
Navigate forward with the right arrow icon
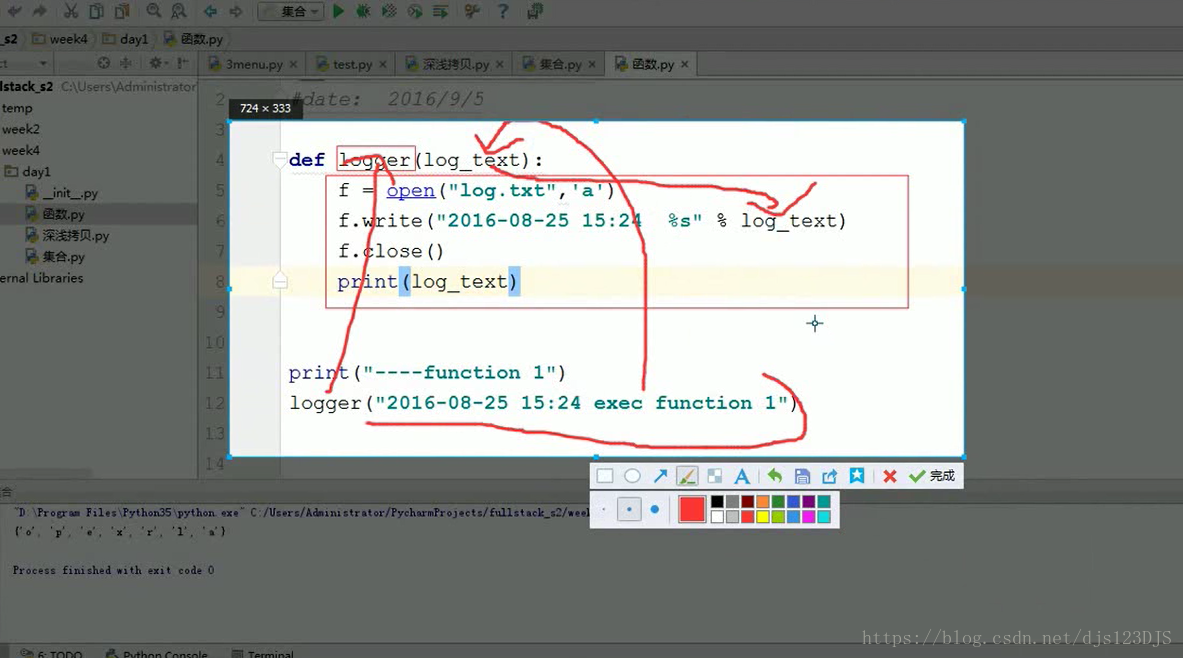[x=236, y=11]
